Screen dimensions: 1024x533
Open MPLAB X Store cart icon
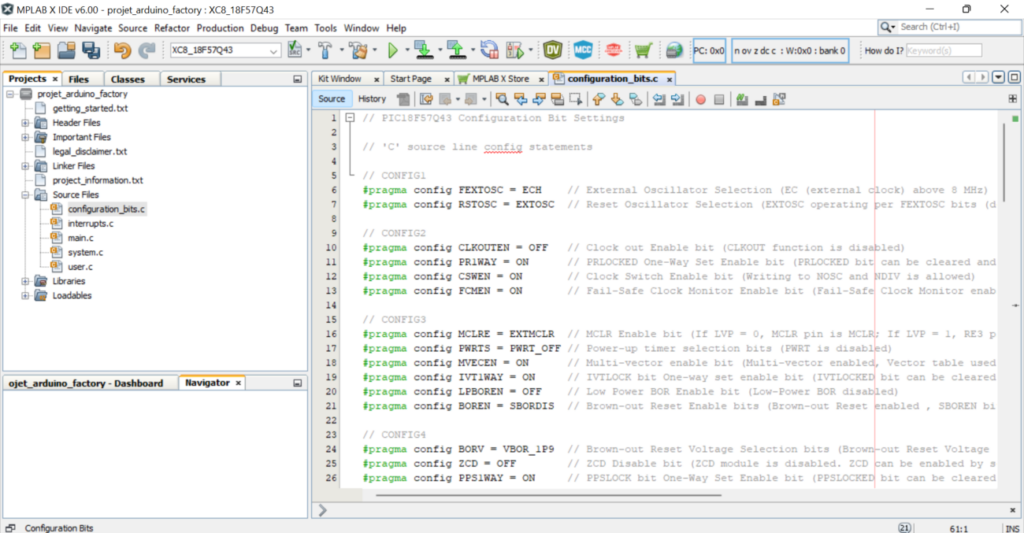coord(643,50)
